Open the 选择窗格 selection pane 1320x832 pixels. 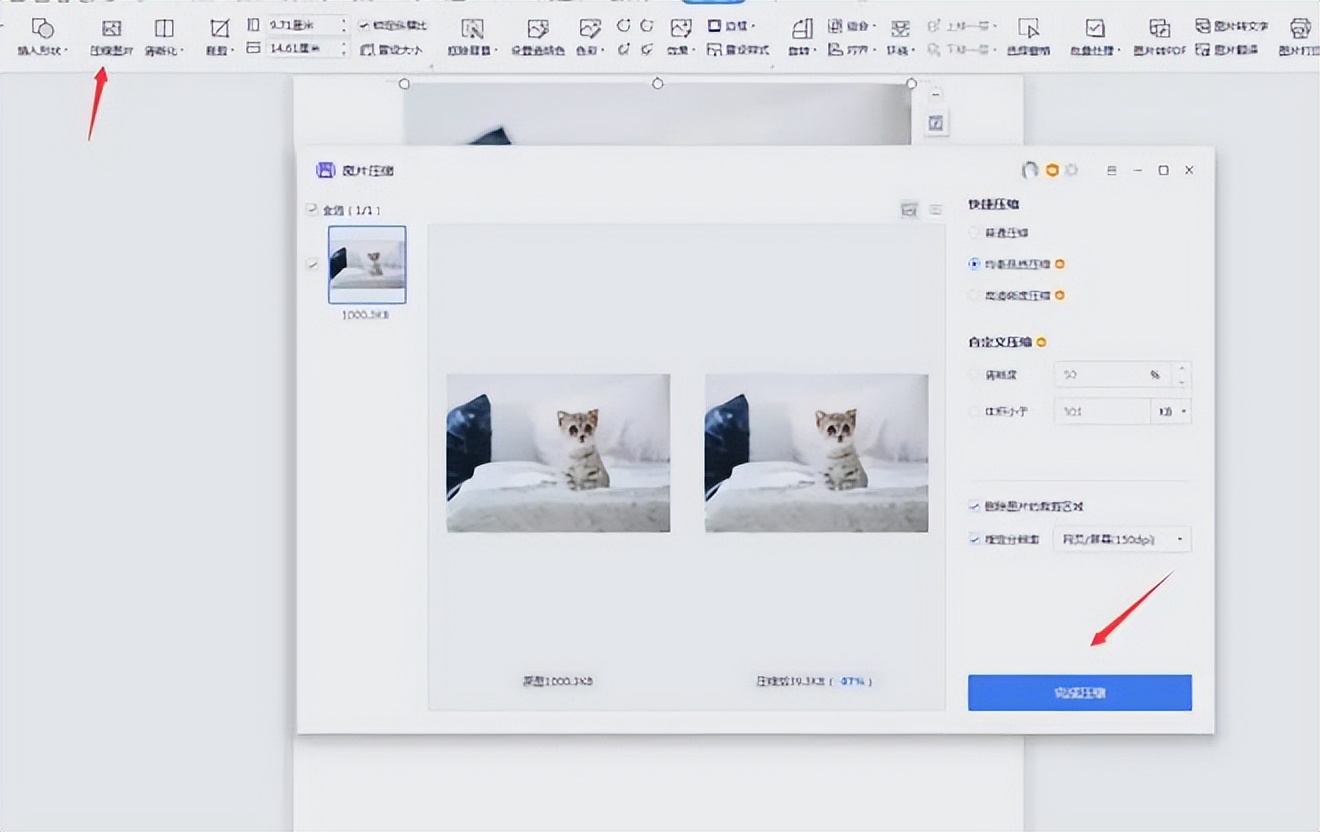click(1030, 30)
